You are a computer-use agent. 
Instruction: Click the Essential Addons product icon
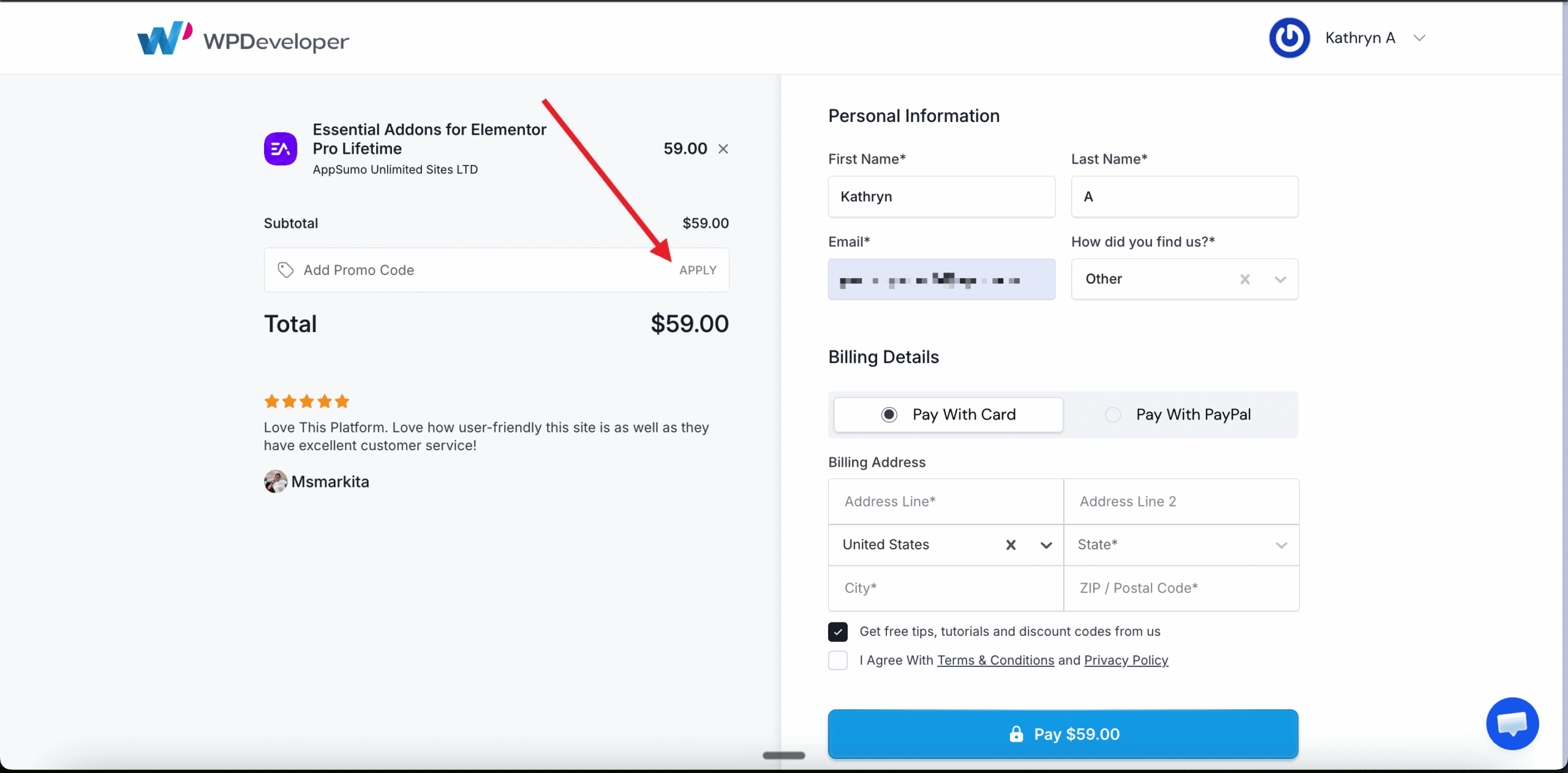coord(281,149)
